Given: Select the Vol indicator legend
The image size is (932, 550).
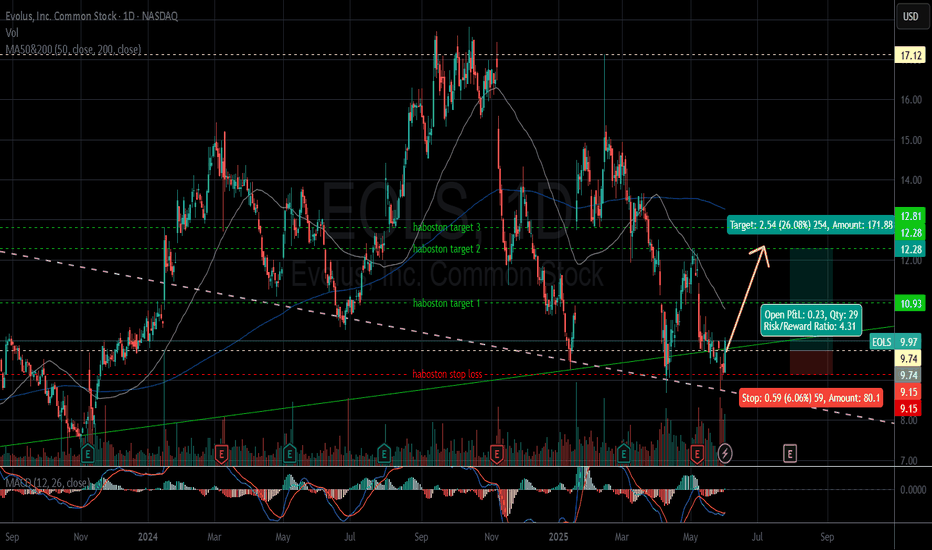Looking at the screenshot, I should [x=12, y=33].
